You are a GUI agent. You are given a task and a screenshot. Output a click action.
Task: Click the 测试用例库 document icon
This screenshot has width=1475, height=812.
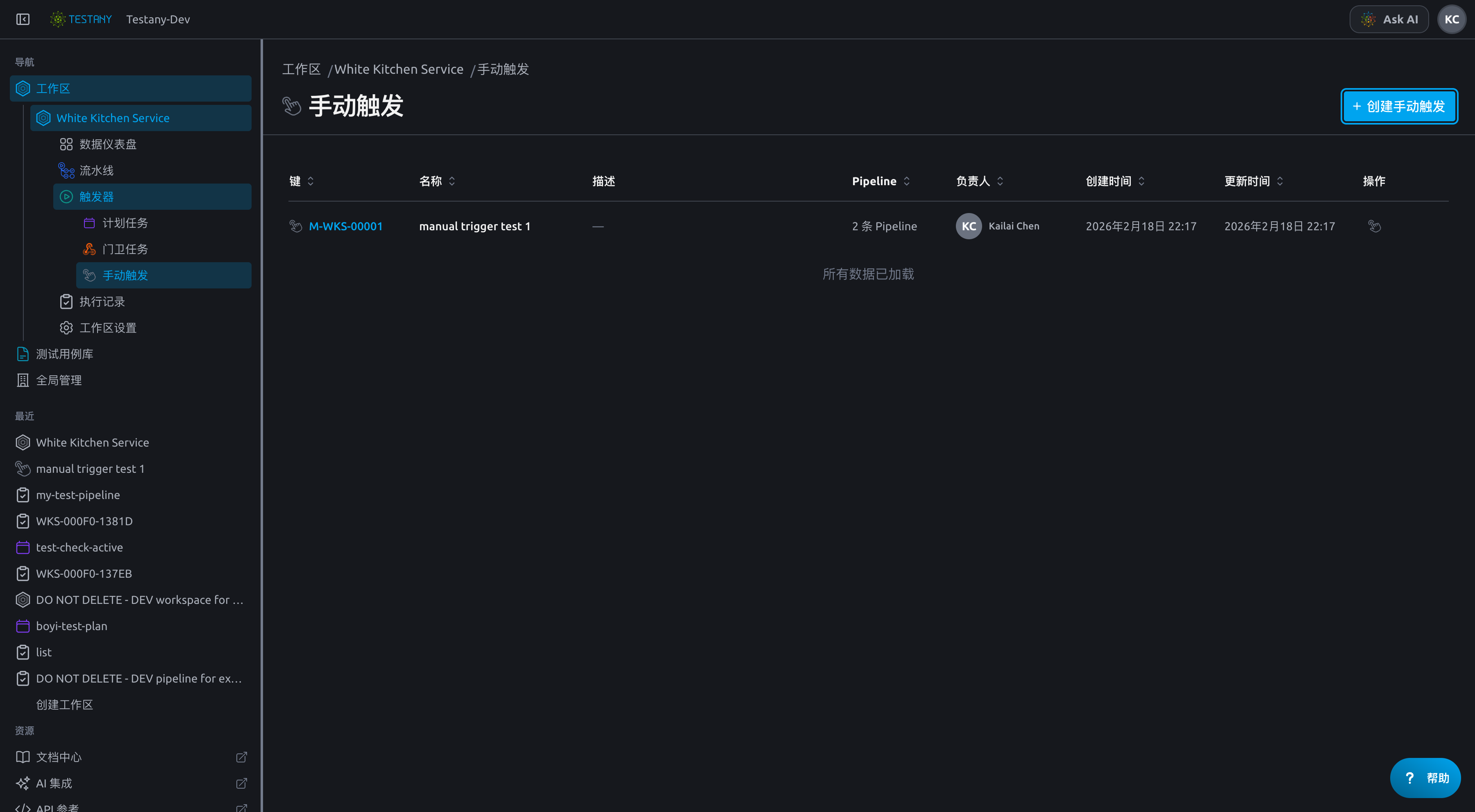pyautogui.click(x=23, y=354)
